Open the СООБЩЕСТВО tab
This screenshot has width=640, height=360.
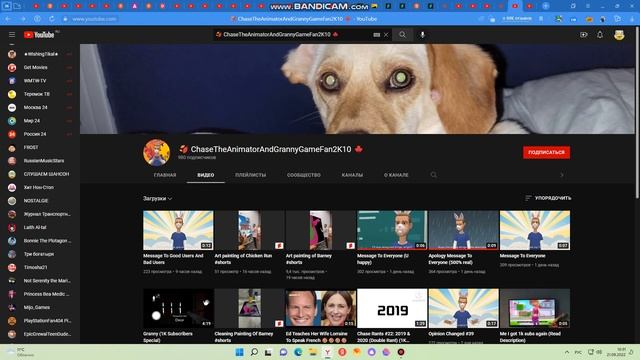pos(304,175)
